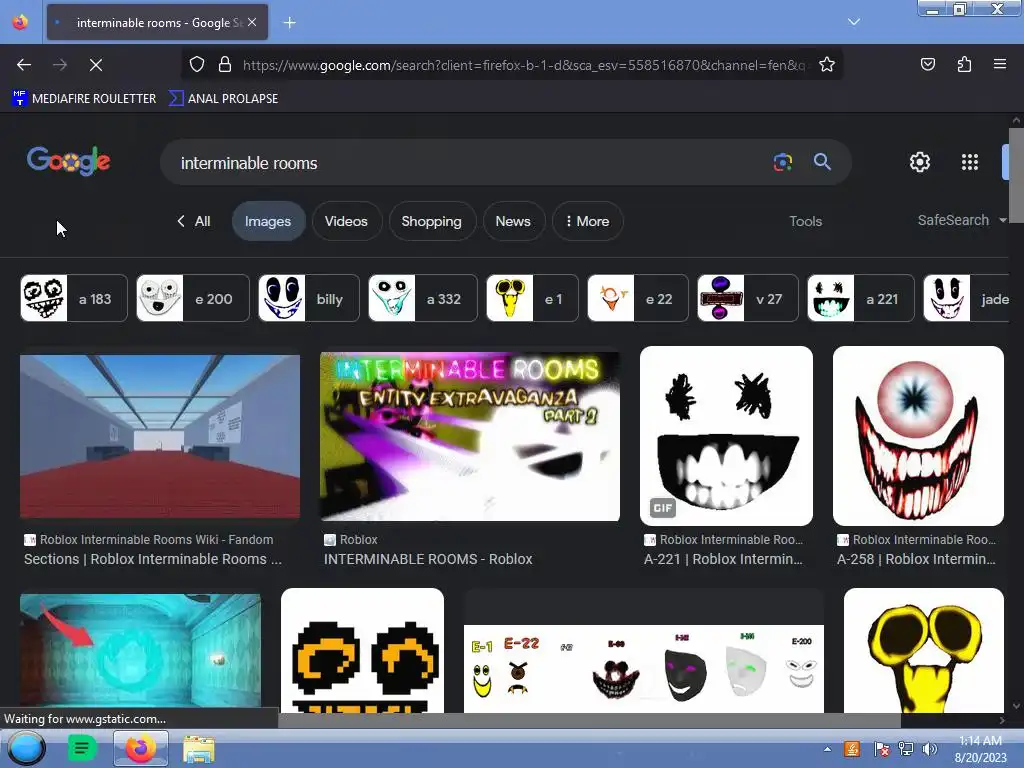Filter by the e 200 chip
Image resolution: width=1024 pixels, height=768 pixels.
193,298
